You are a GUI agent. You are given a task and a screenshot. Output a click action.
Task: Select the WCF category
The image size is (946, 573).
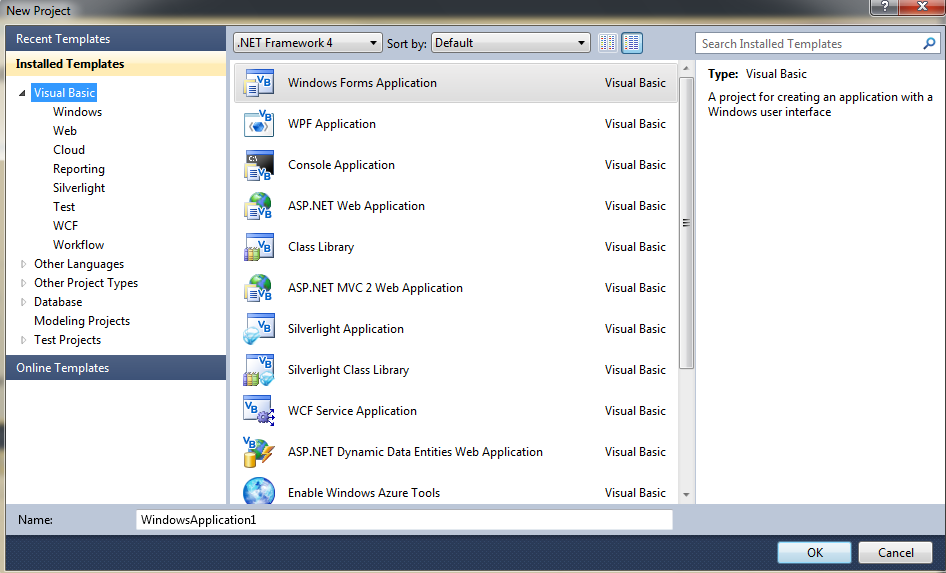65,226
